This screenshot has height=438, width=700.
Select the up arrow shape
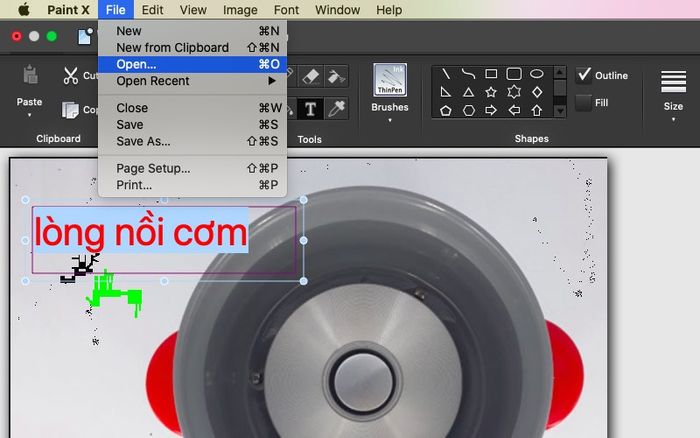click(537, 110)
